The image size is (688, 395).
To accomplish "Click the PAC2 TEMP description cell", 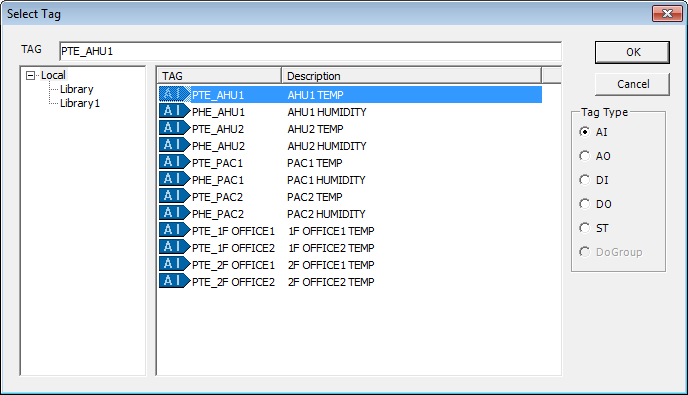I will pyautogui.click(x=315, y=197).
